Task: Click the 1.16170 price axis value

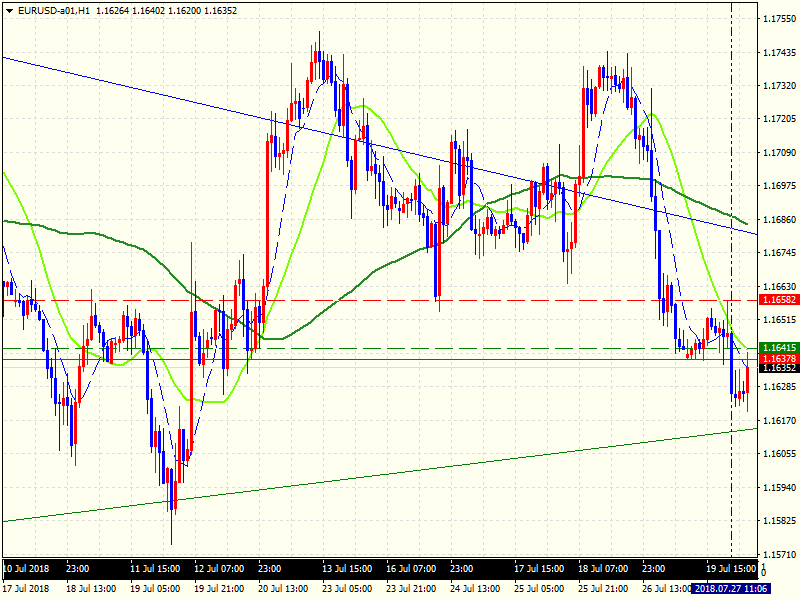Action: [779, 420]
